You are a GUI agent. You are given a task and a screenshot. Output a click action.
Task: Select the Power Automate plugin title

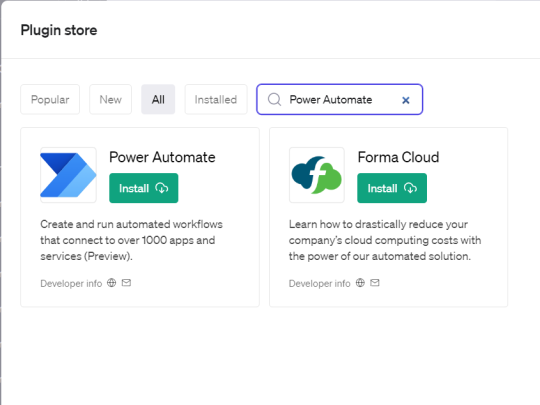pos(162,157)
